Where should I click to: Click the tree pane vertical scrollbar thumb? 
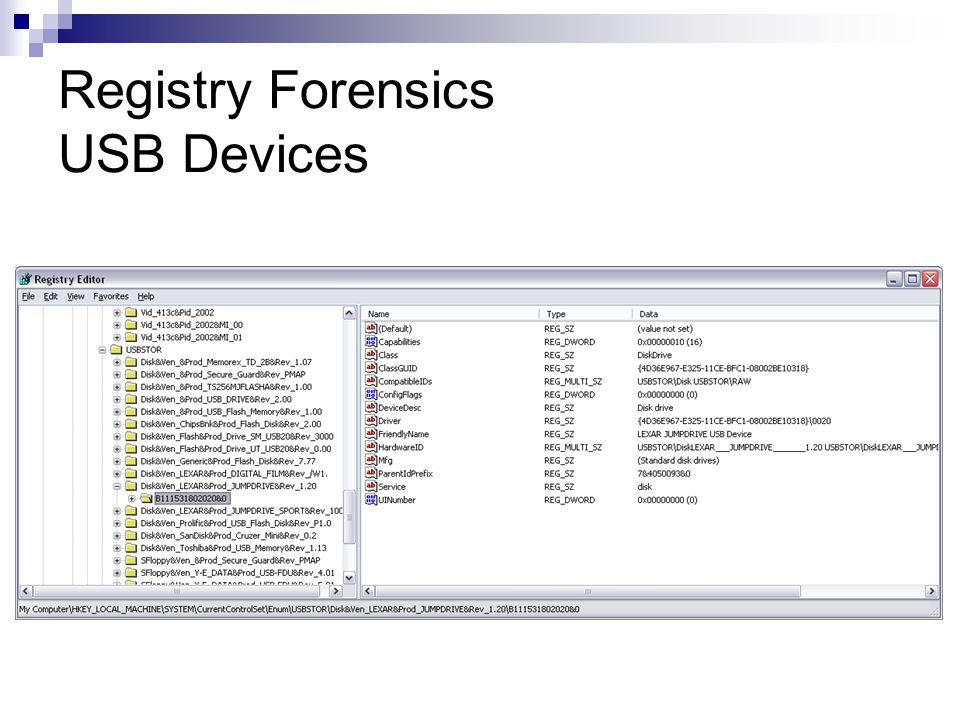click(x=349, y=517)
